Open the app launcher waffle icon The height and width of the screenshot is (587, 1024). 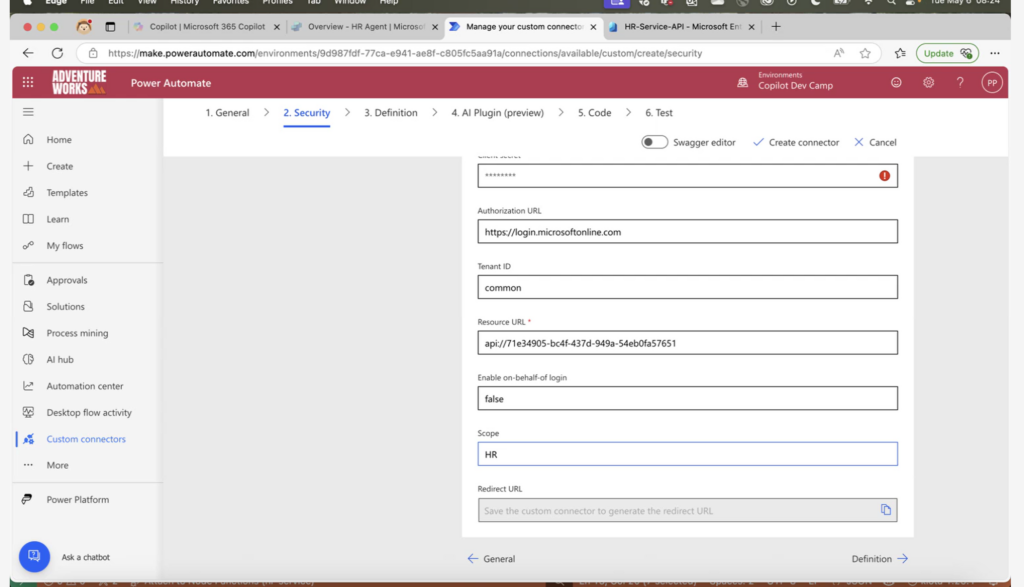tap(27, 82)
